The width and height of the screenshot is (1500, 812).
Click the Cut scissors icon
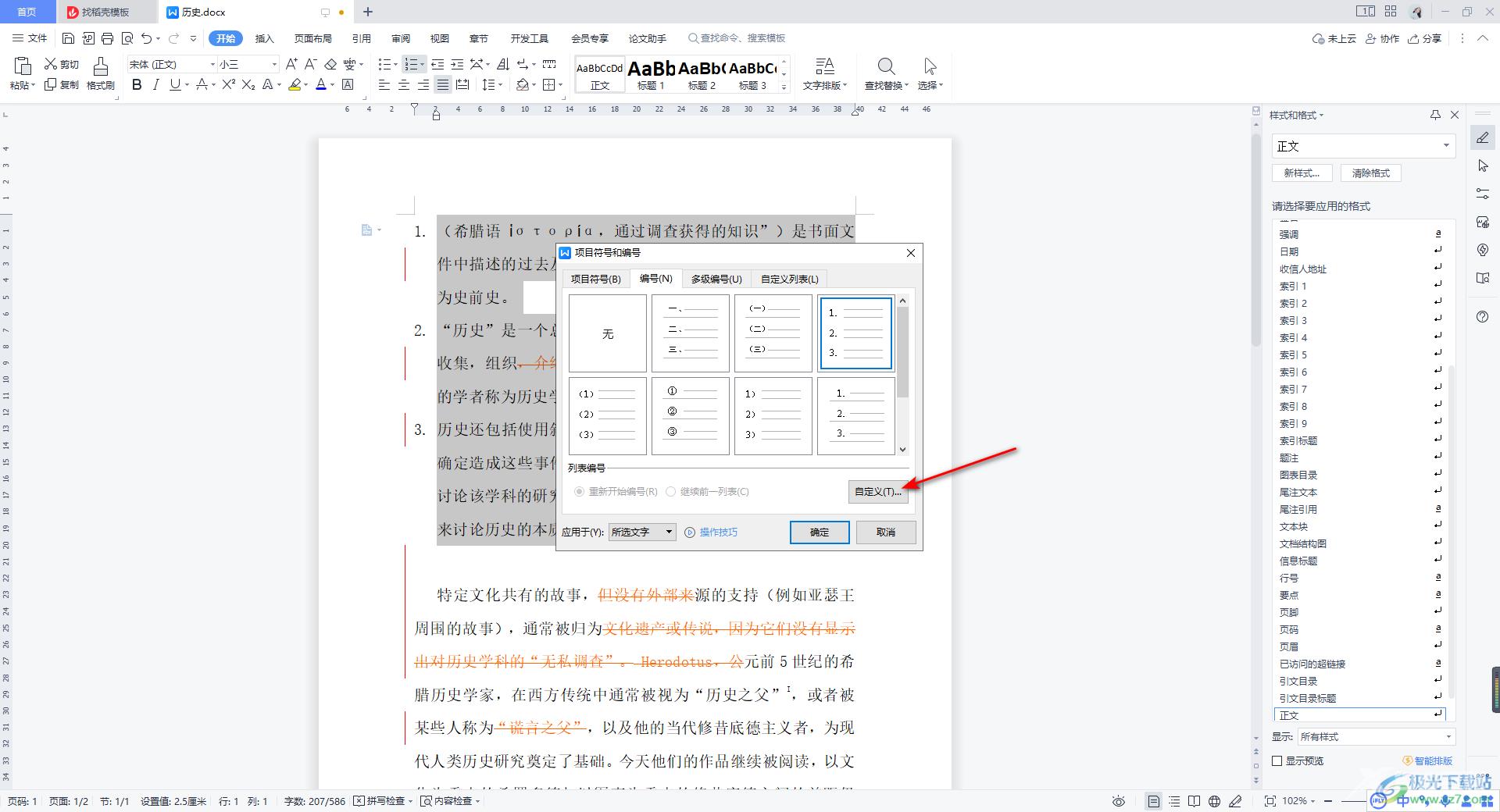coord(51,64)
